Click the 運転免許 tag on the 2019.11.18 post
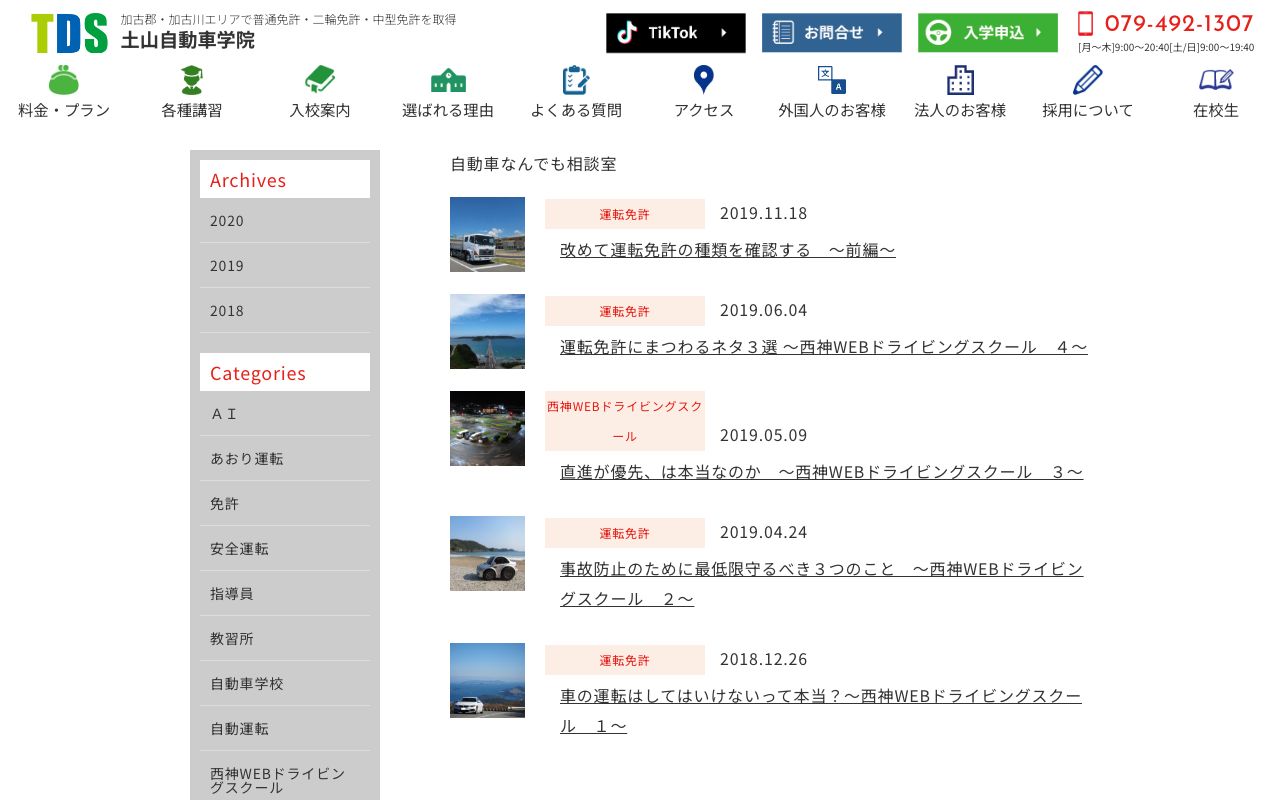Screen dimensions: 1280x800 (x=624, y=214)
